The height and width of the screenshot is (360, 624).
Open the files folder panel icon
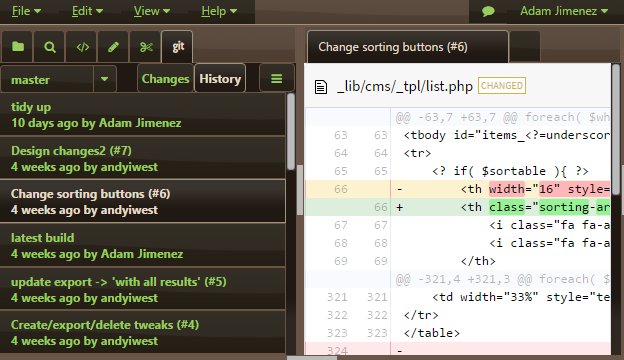point(18,47)
